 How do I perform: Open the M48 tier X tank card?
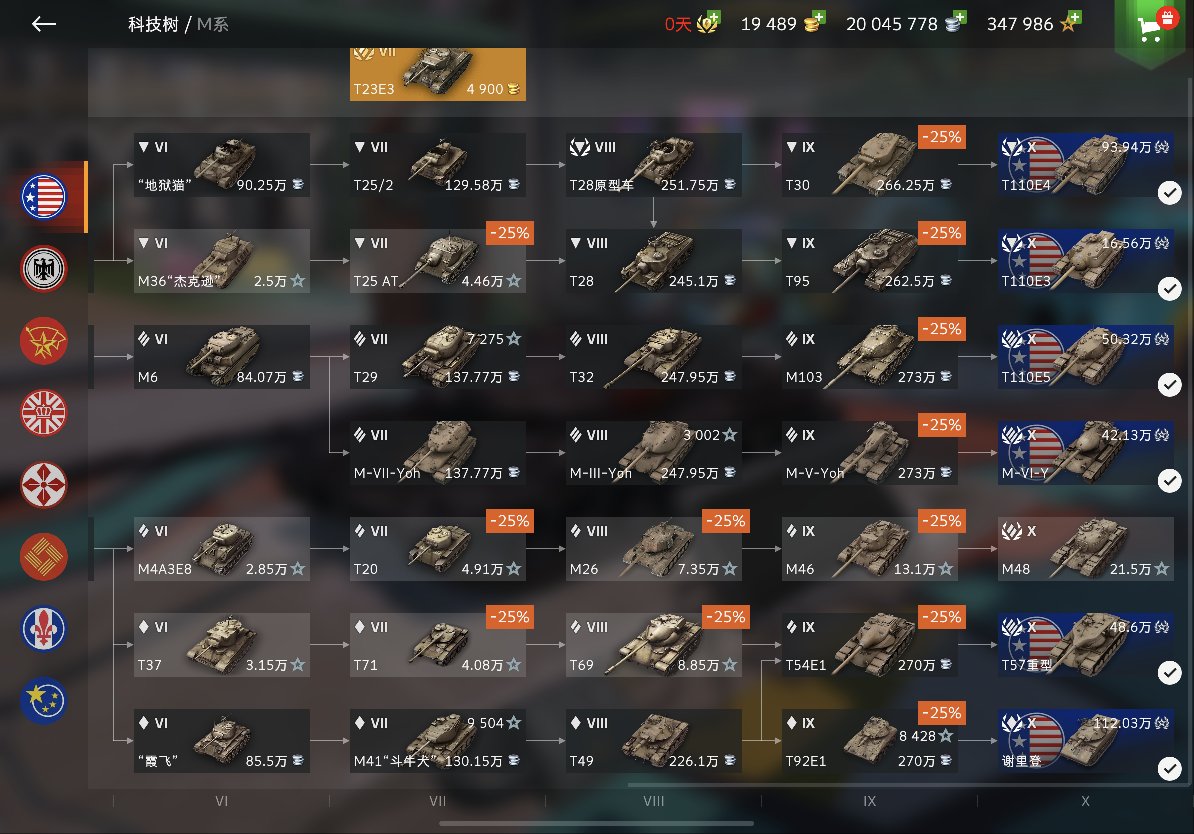click(x=1086, y=549)
